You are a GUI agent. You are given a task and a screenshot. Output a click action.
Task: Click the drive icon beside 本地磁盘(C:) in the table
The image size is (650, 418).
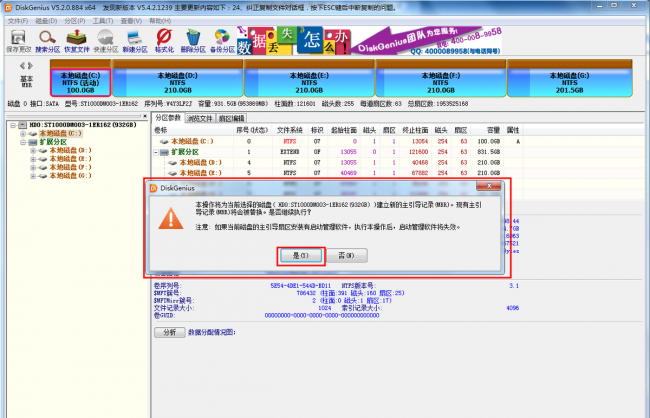[x=164, y=141]
